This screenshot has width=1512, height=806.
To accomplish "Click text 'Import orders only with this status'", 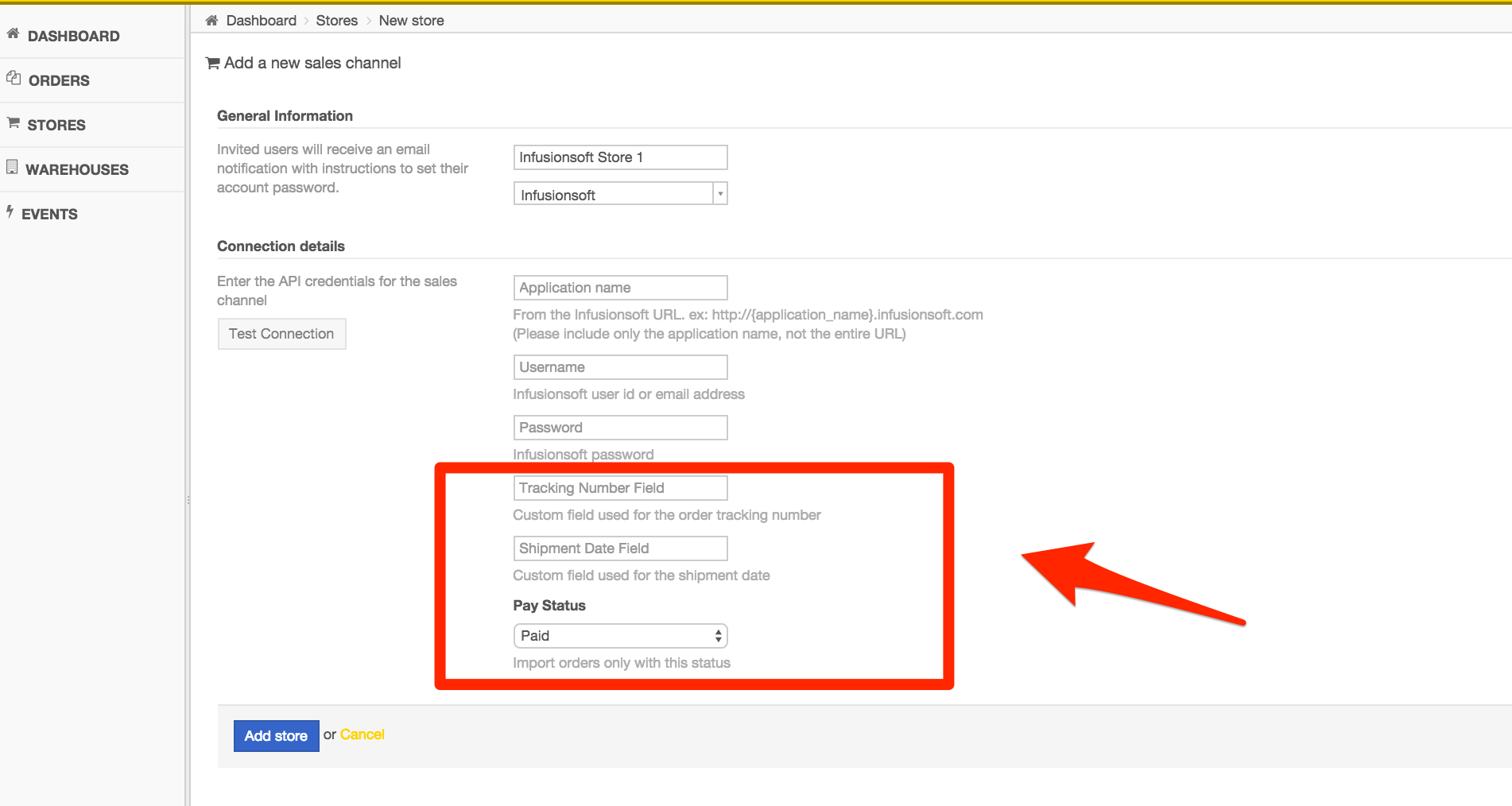I will 622,663.
